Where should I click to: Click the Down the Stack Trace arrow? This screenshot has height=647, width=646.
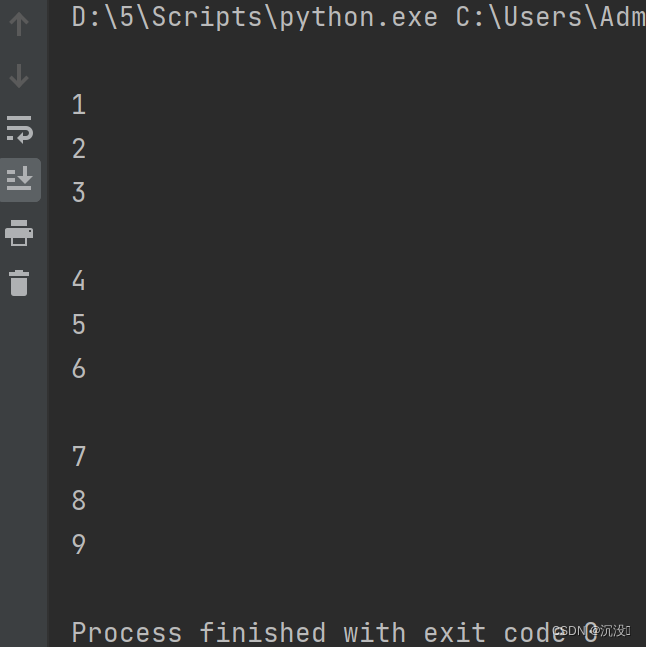19,76
